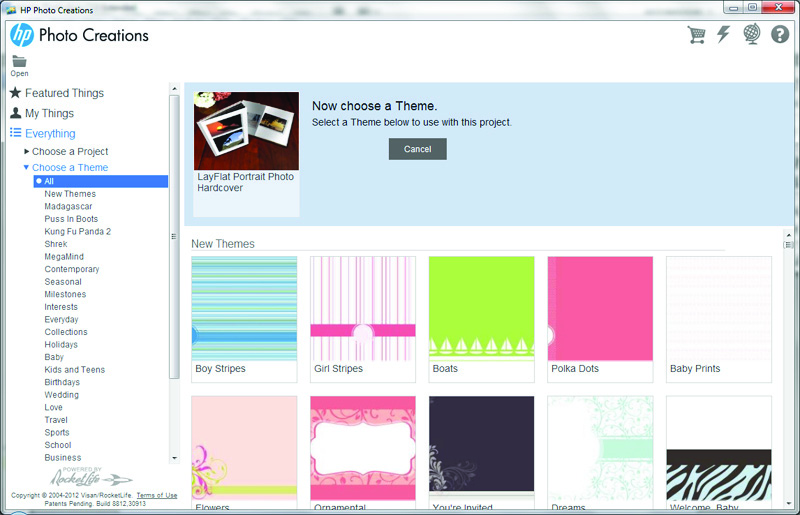Choose the Kung Fu Panda 2 category
This screenshot has height=515, width=800.
tap(78, 231)
